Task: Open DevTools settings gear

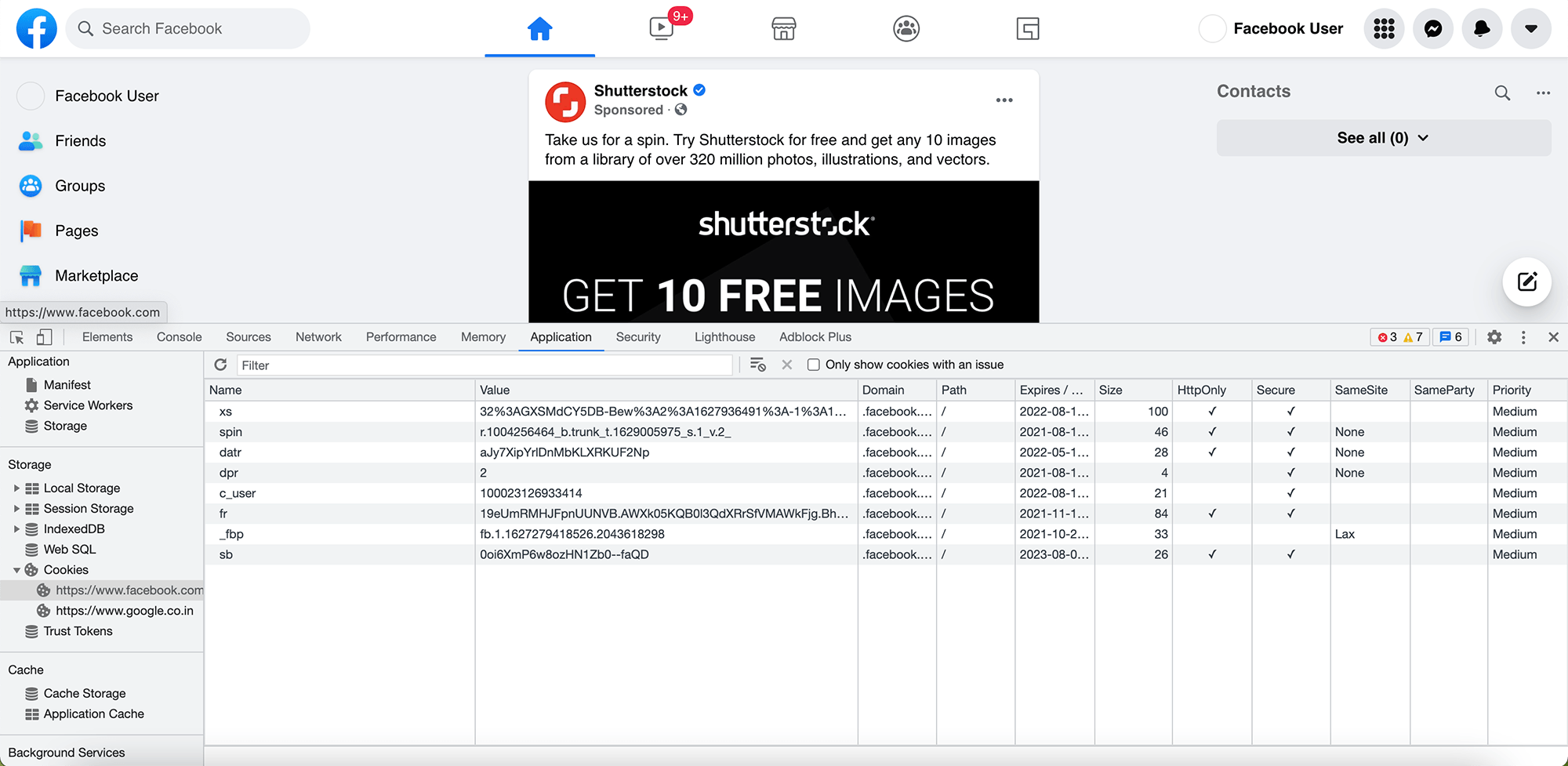Action: pos(1494,337)
